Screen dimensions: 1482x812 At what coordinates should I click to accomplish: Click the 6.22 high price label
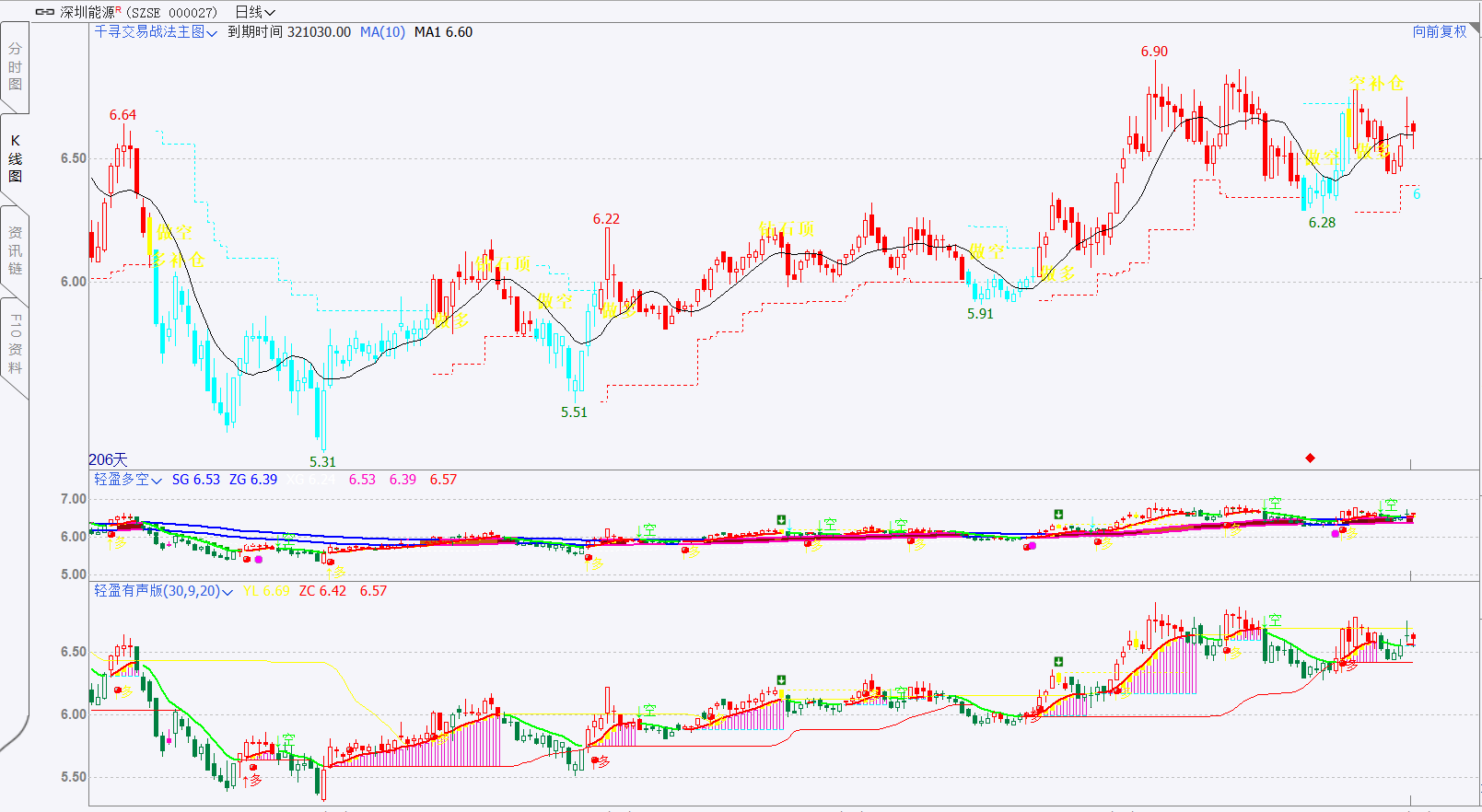[x=606, y=219]
